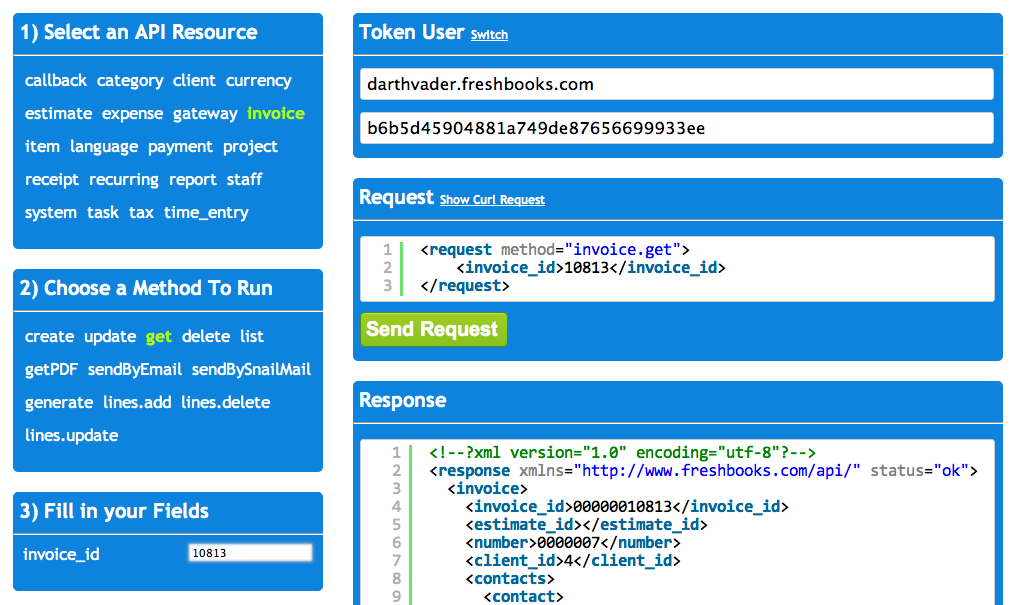Select the project resource
Image resolution: width=1029 pixels, height=605 pixels.
250,146
